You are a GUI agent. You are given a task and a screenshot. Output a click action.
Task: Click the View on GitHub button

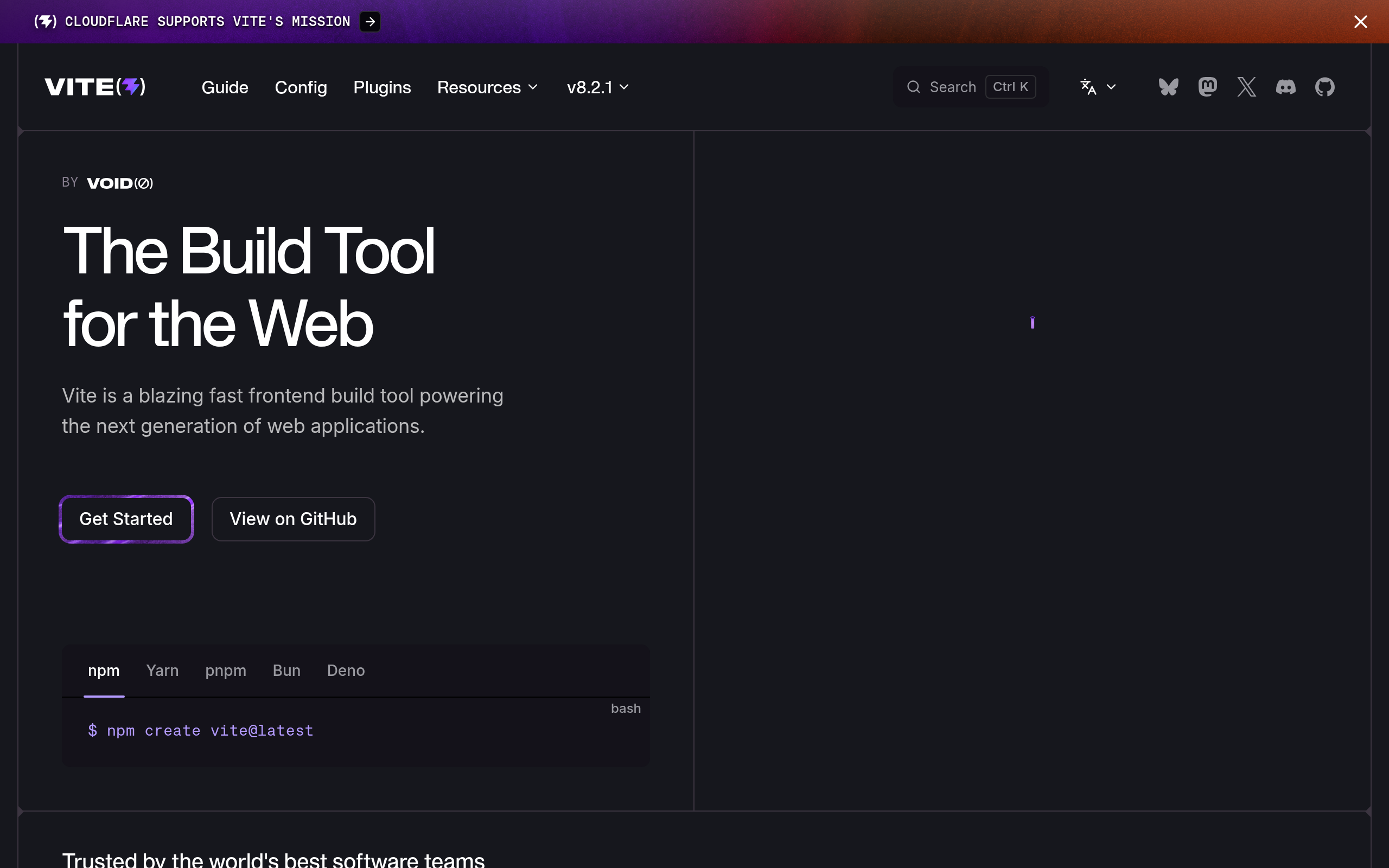(294, 519)
